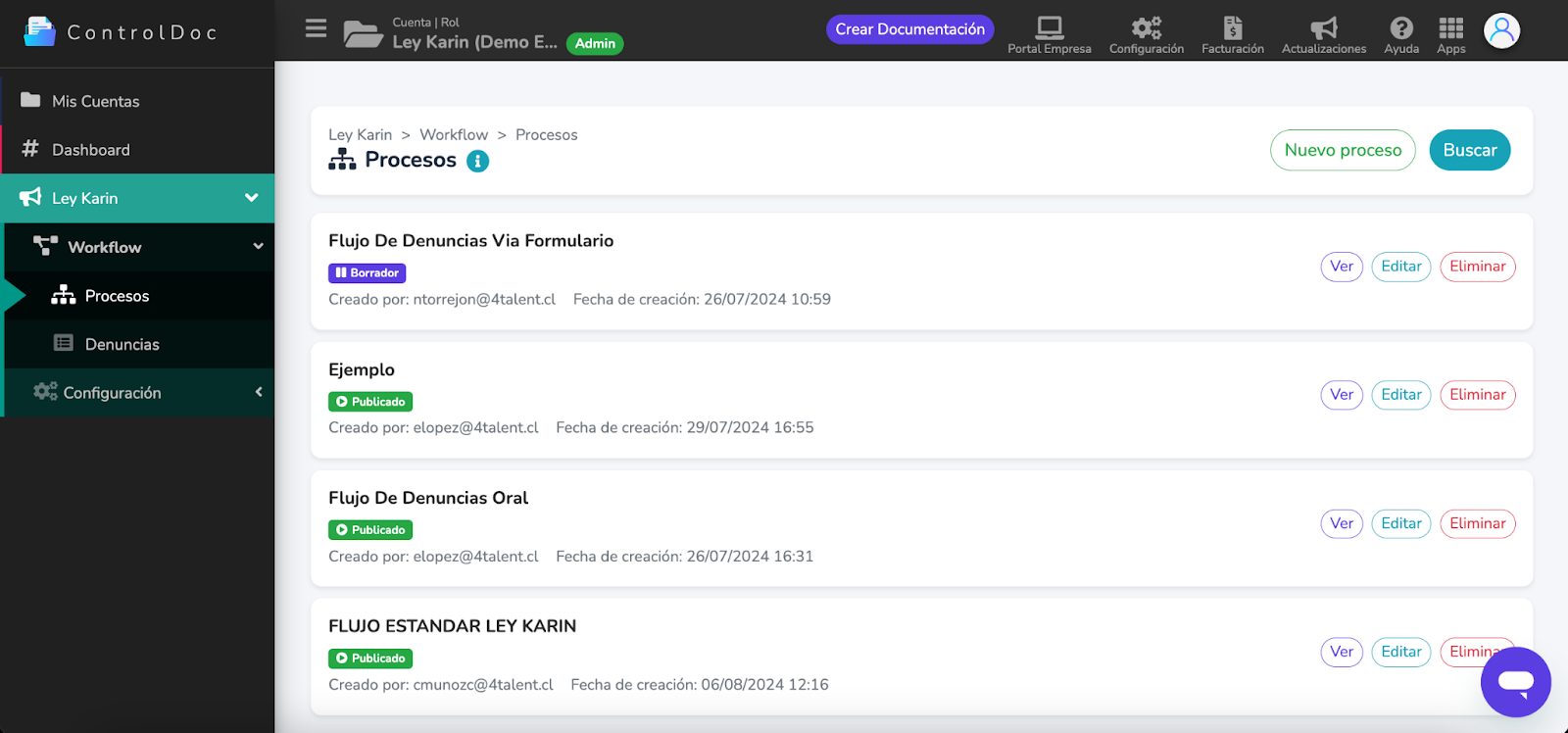Select Workflow sidebar item
This screenshot has width=1568, height=733.
[x=139, y=247]
